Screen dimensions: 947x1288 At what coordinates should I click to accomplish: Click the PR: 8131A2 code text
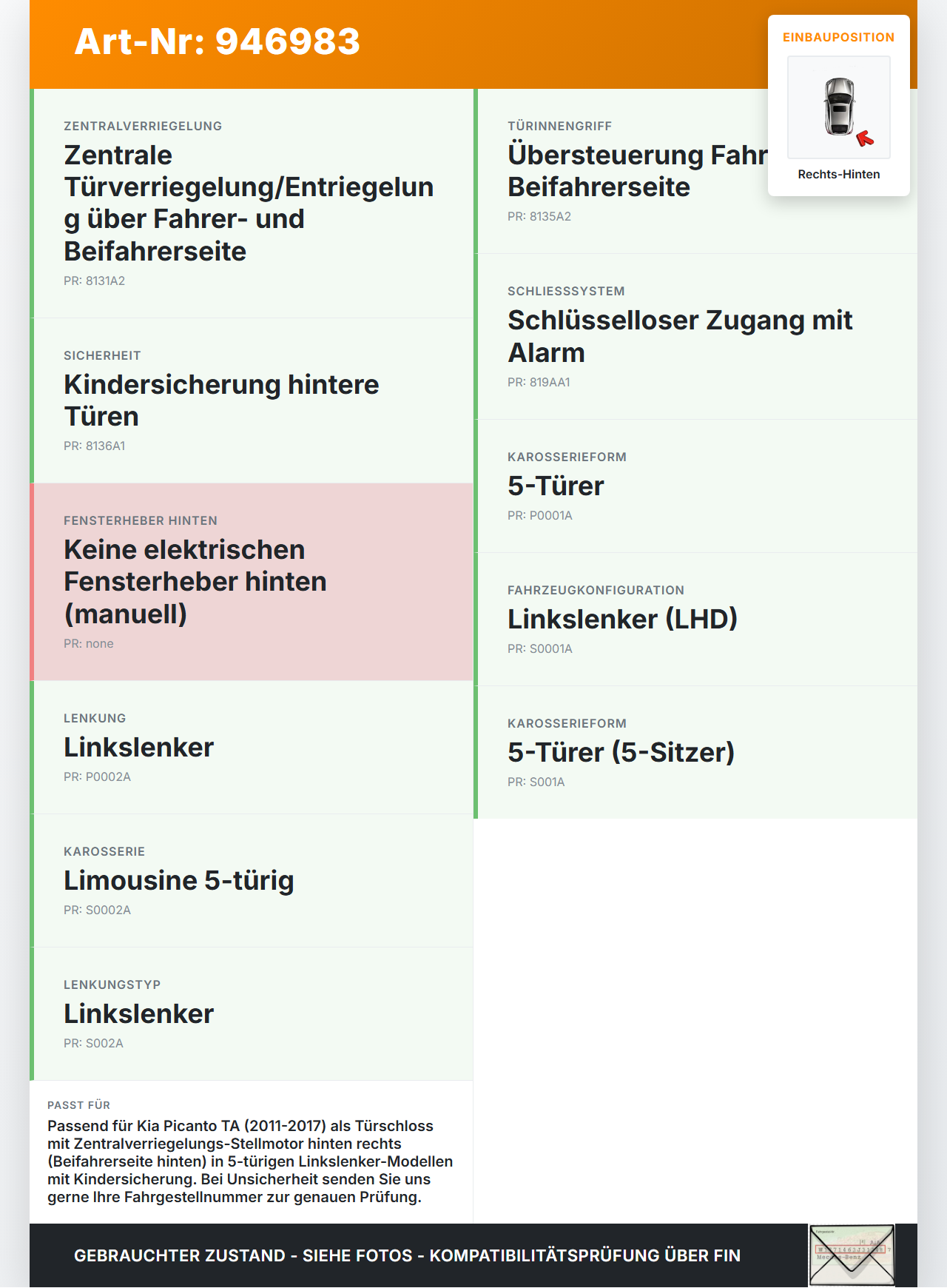94,281
